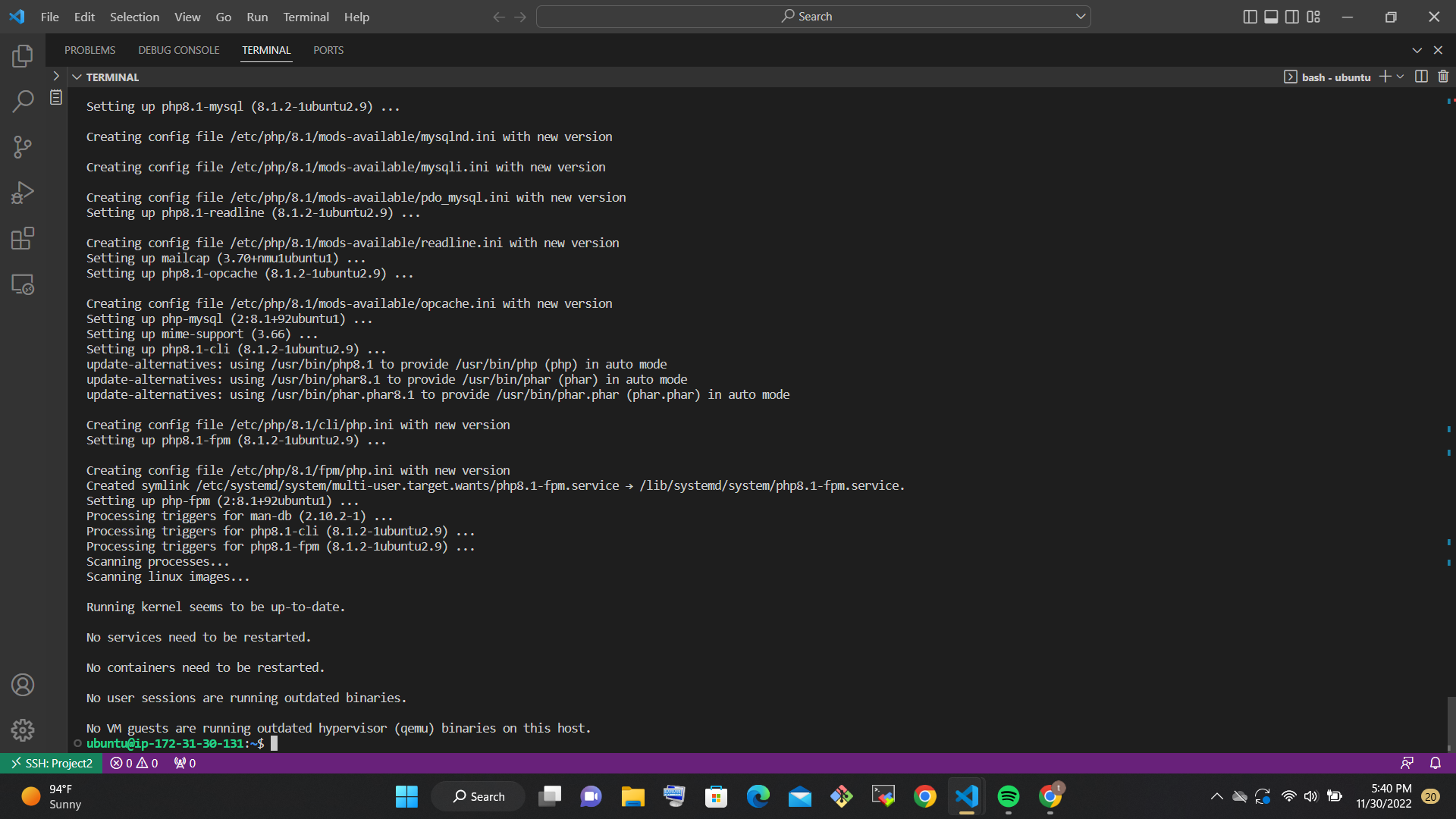Viewport: 1456px width, 819px height.
Task: Toggle primary side bar visibility
Action: coord(1250,17)
